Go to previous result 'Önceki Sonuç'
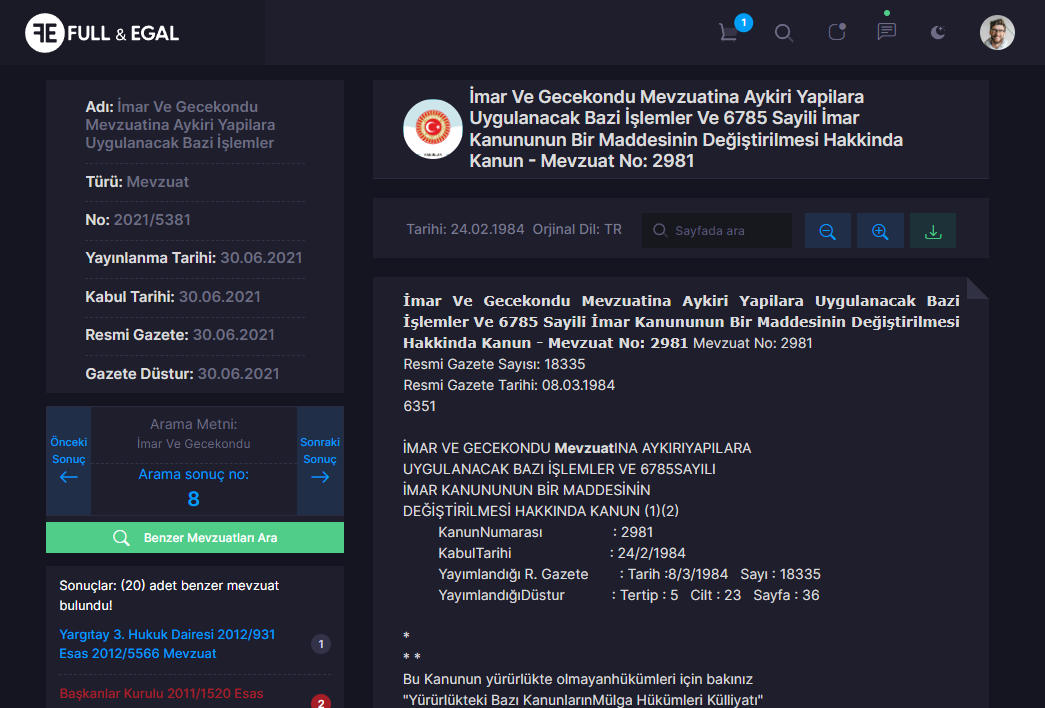The width and height of the screenshot is (1045, 708). coord(68,460)
